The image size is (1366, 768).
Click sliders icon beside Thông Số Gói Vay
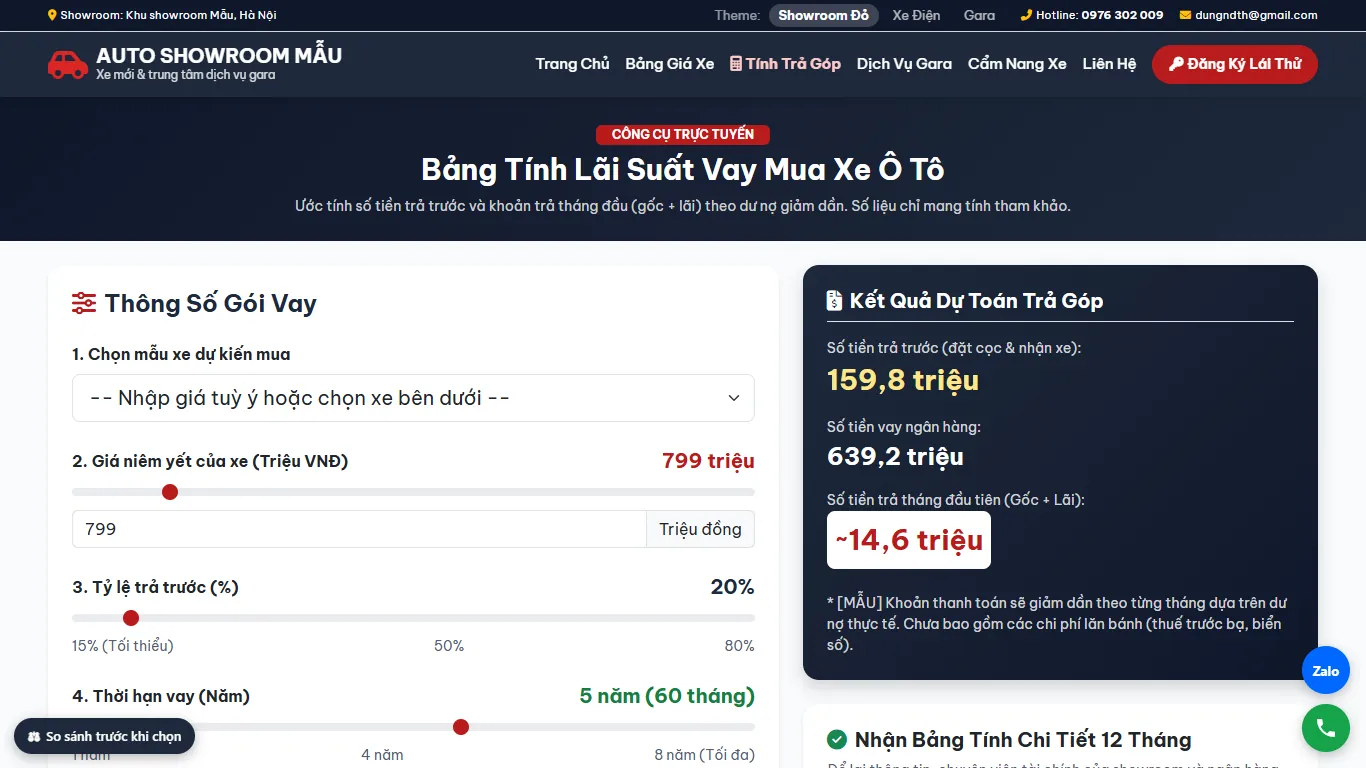[84, 303]
